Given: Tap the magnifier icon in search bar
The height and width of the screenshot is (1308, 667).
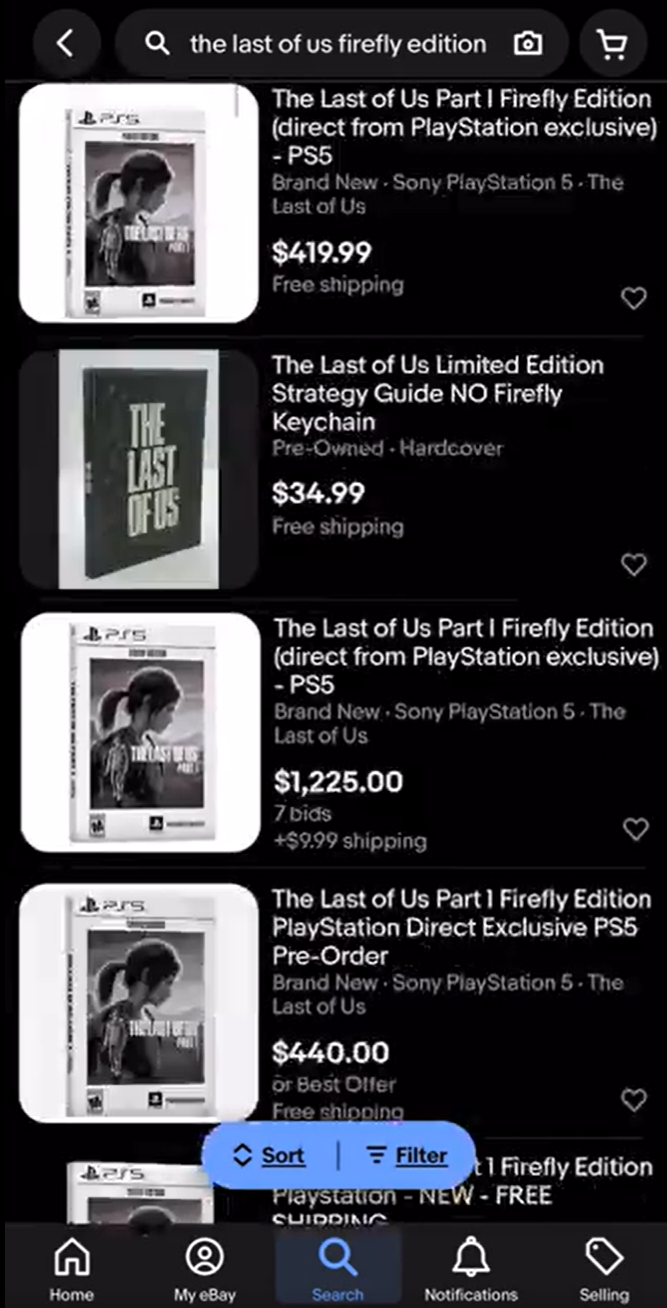Looking at the screenshot, I should tap(157, 43).
